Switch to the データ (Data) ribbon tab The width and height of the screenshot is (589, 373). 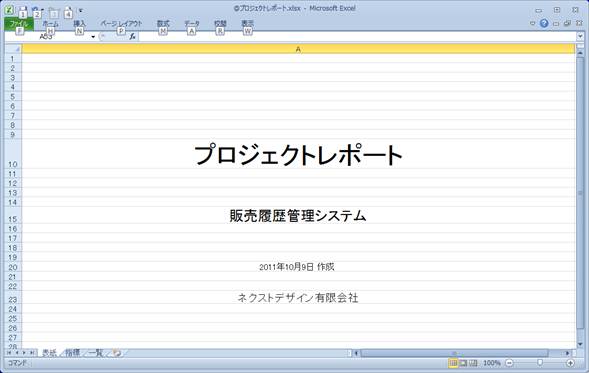(x=192, y=24)
